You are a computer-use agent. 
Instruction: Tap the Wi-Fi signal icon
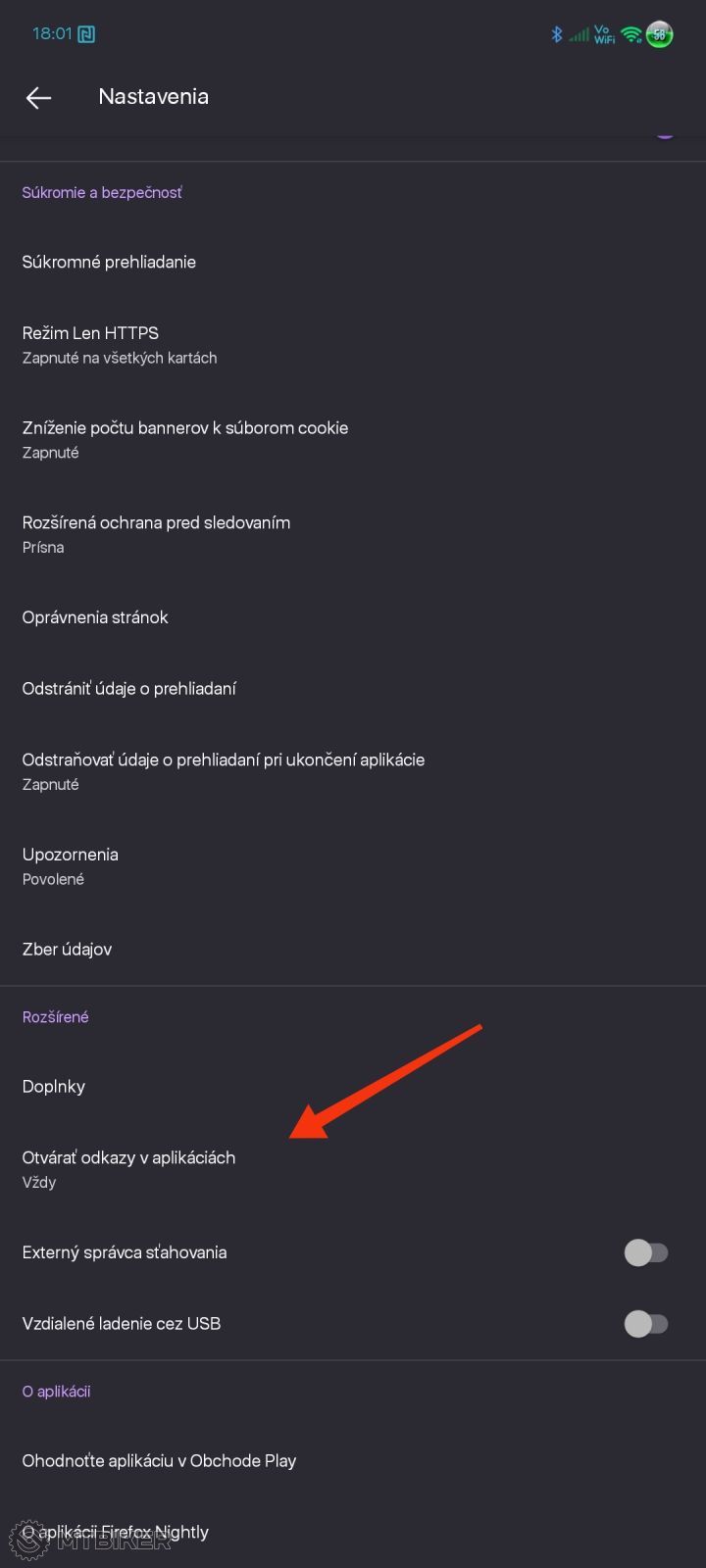631,34
